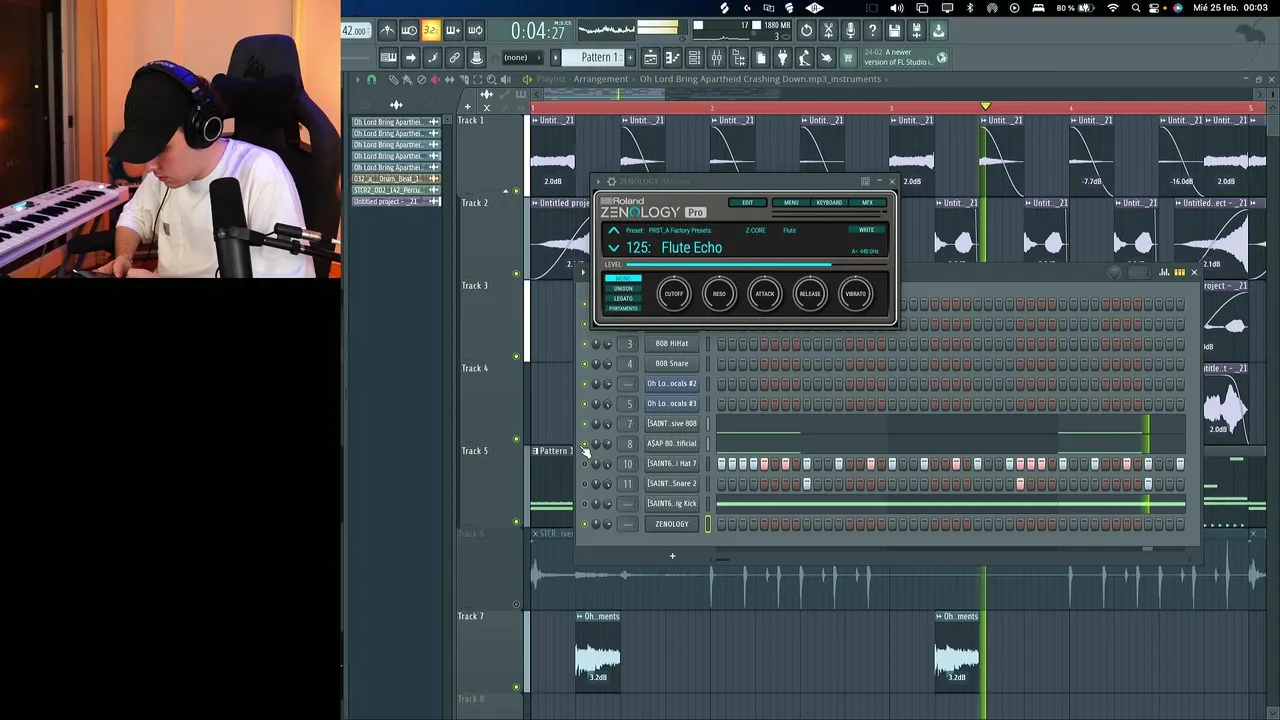Viewport: 1280px width, 720px height.
Task: Toggle the magnet snap icon in Playlist toolbar
Action: coord(371,79)
